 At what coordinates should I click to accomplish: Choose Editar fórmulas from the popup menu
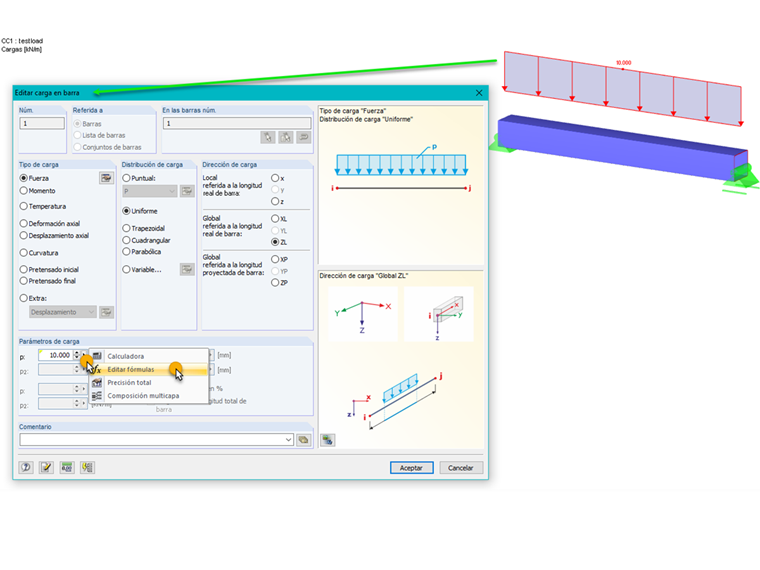(149, 369)
